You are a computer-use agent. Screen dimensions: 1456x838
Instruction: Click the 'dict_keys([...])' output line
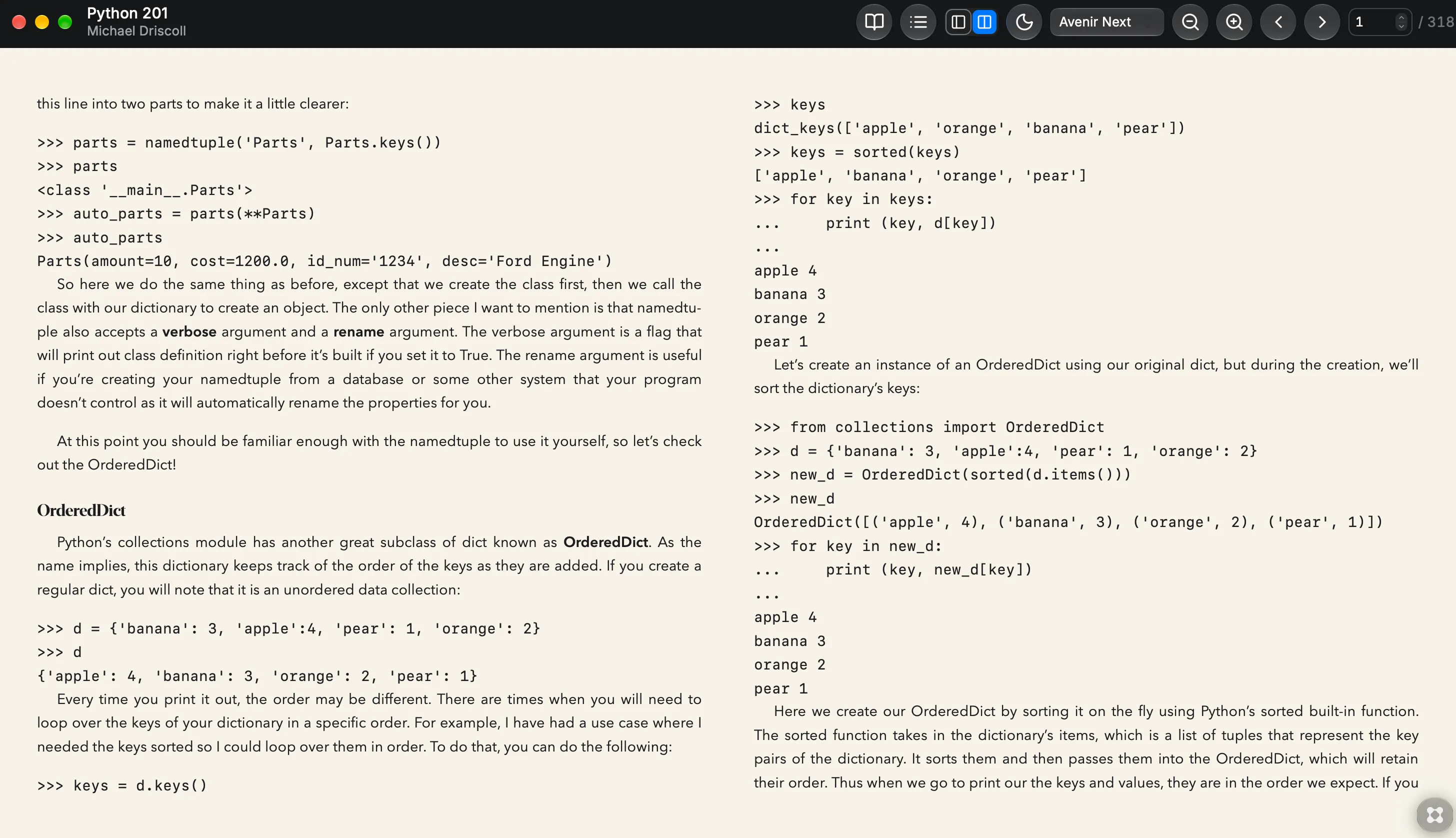[x=969, y=128]
